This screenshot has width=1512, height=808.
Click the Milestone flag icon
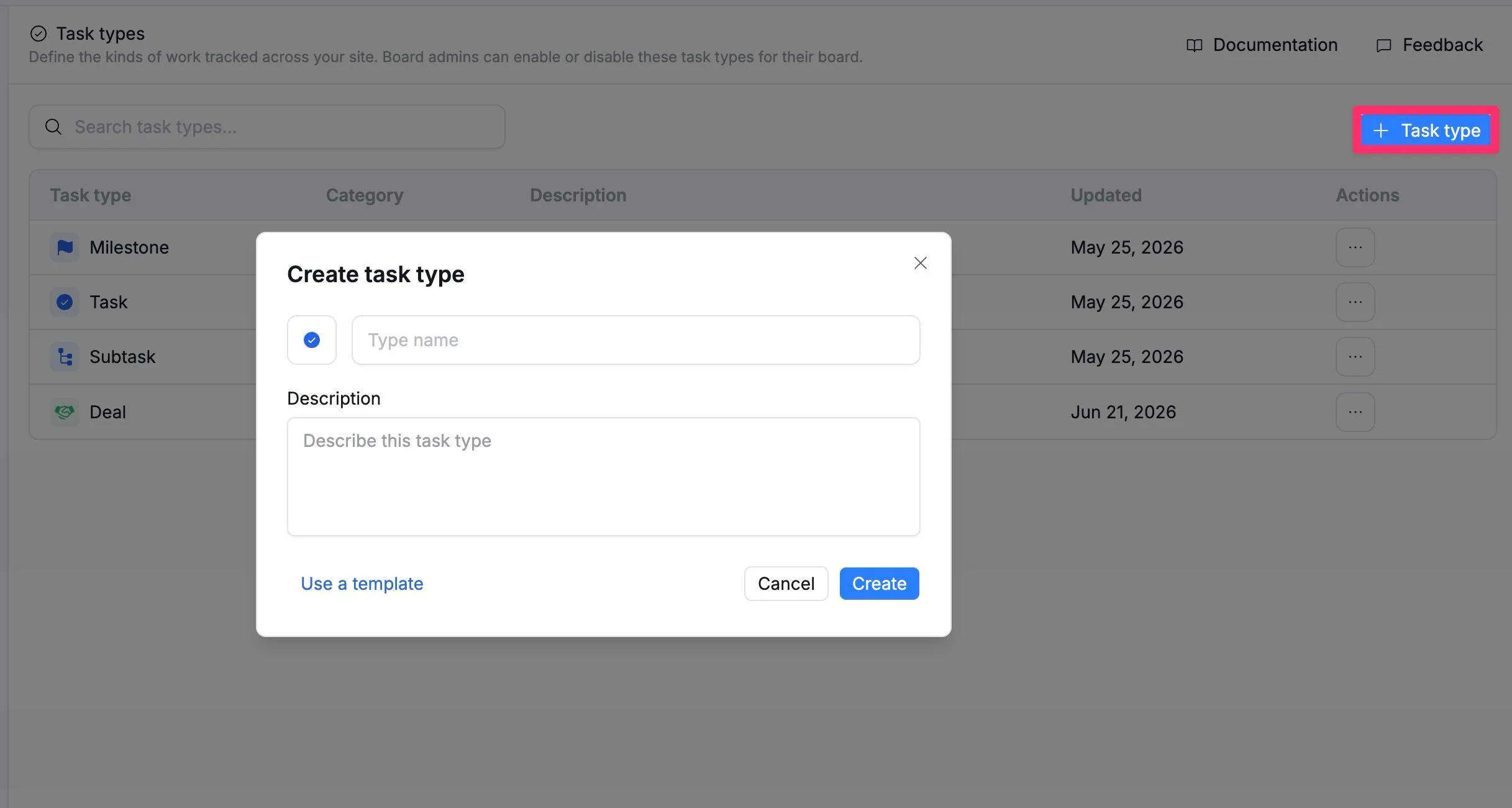[x=65, y=247]
